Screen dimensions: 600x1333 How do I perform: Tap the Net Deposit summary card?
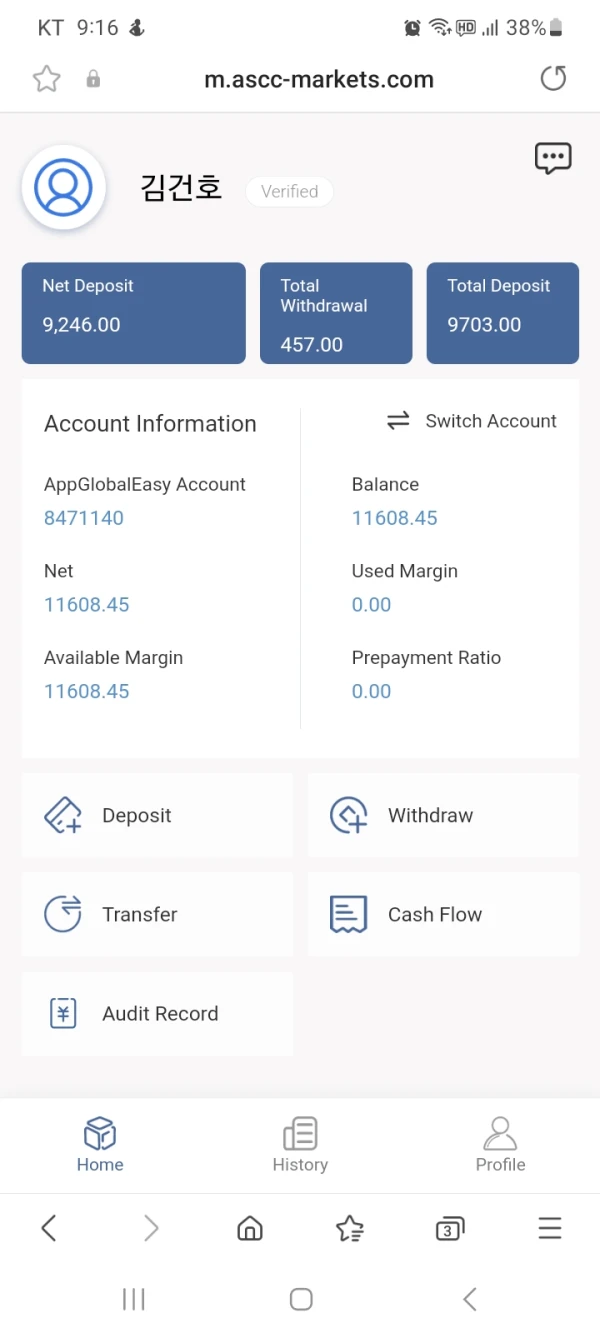click(133, 312)
